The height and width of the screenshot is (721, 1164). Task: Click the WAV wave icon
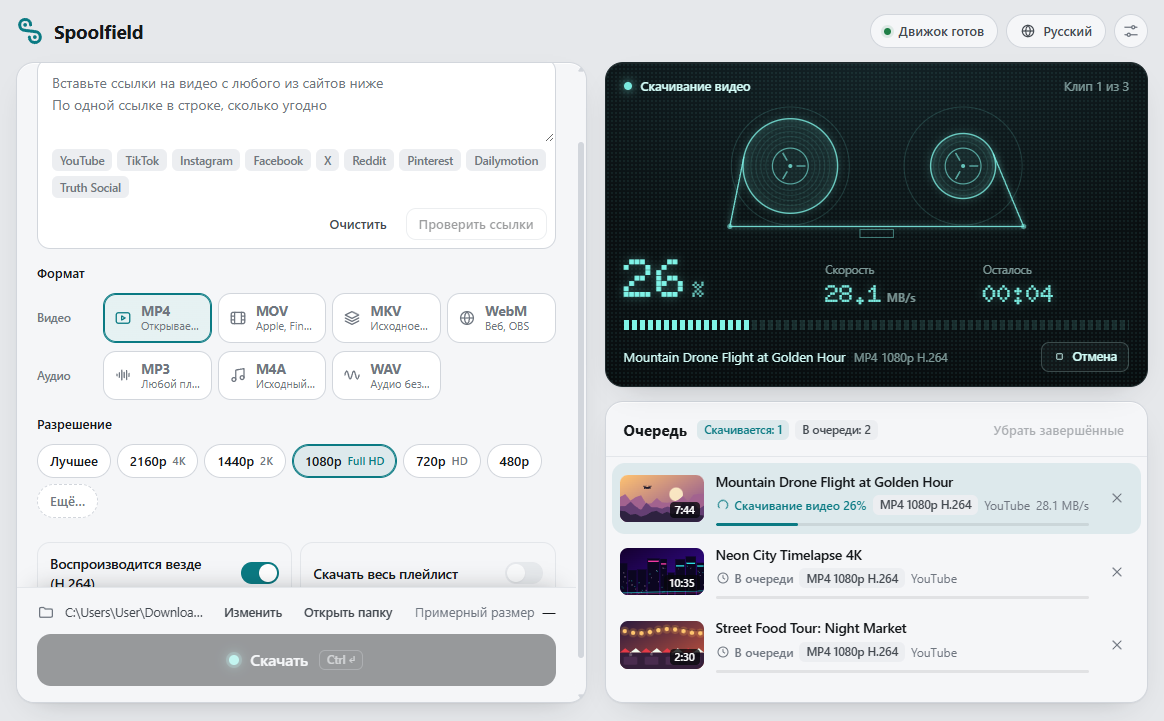tap(352, 376)
